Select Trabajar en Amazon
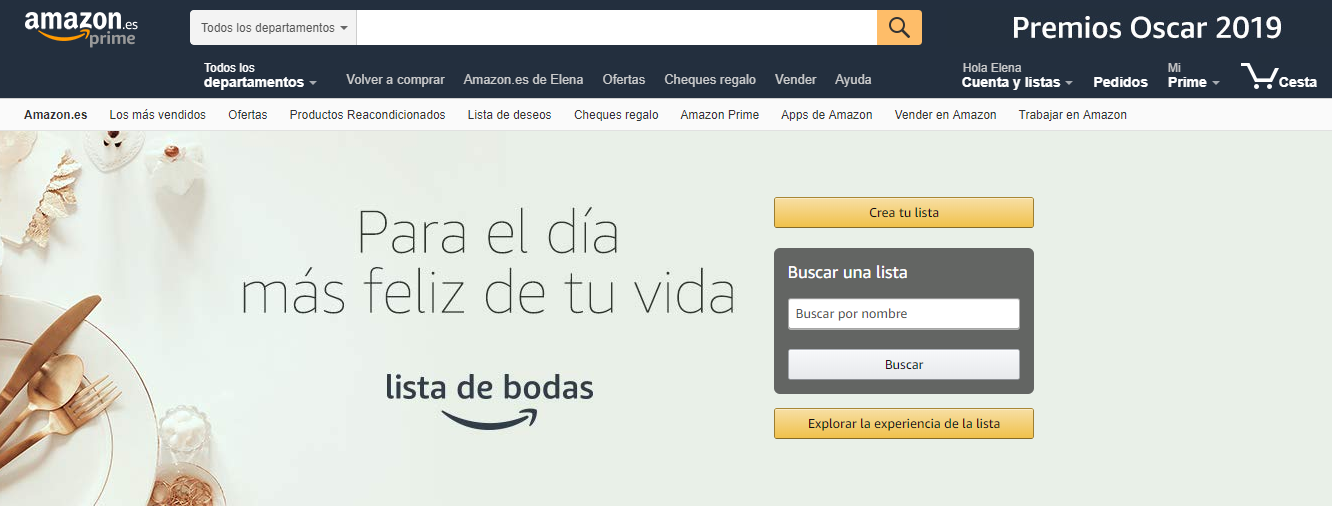Screen dimensions: 1332x508 (1073, 115)
